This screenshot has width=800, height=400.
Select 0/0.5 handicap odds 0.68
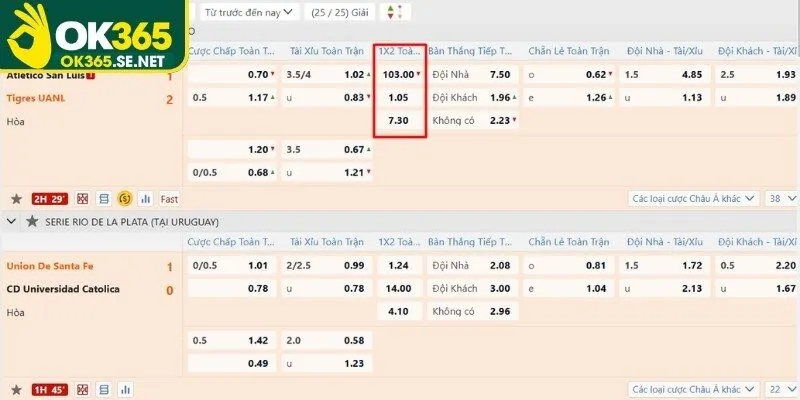(x=232, y=172)
